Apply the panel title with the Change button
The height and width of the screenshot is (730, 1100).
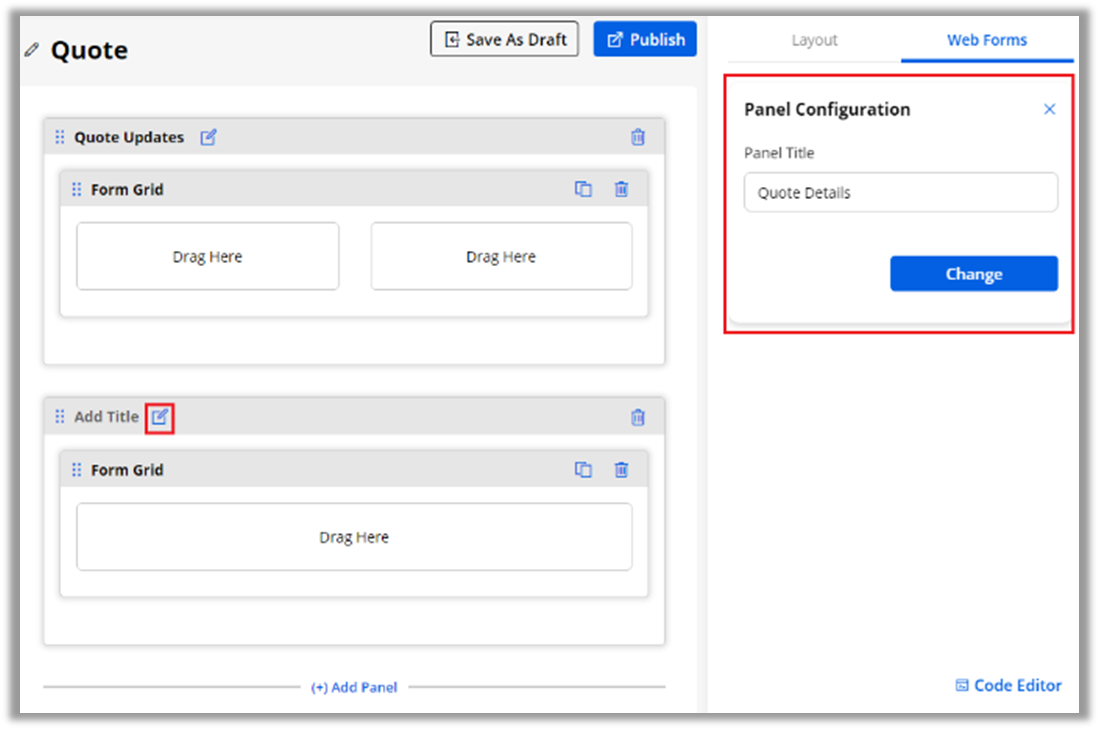973,274
